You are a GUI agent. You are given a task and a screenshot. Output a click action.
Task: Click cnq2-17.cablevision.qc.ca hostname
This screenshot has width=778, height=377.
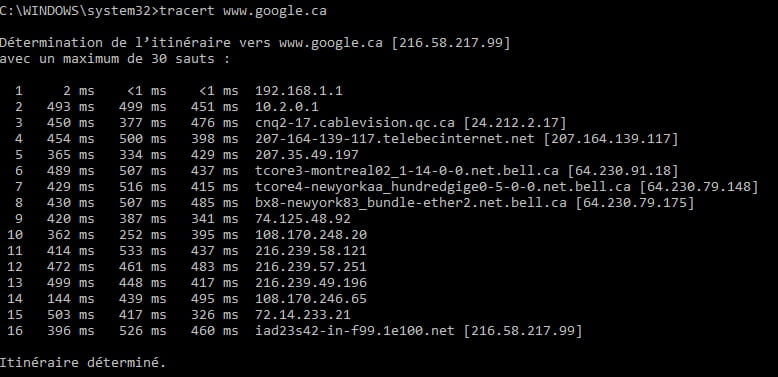tap(355, 123)
